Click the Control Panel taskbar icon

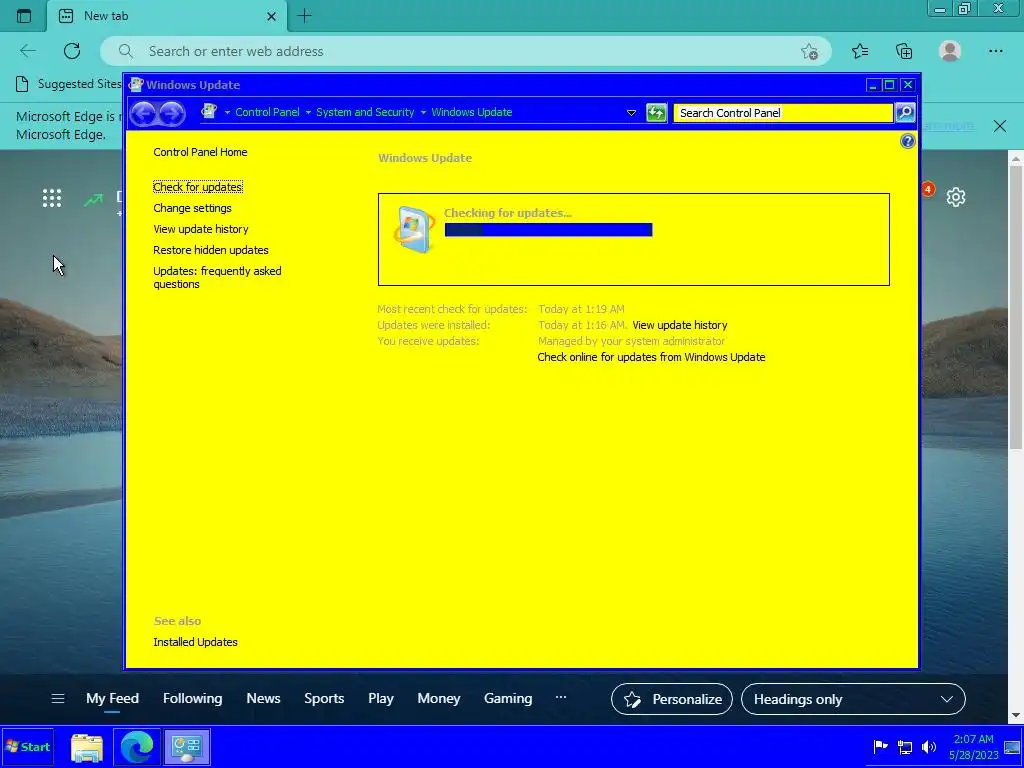pyautogui.click(x=186, y=747)
